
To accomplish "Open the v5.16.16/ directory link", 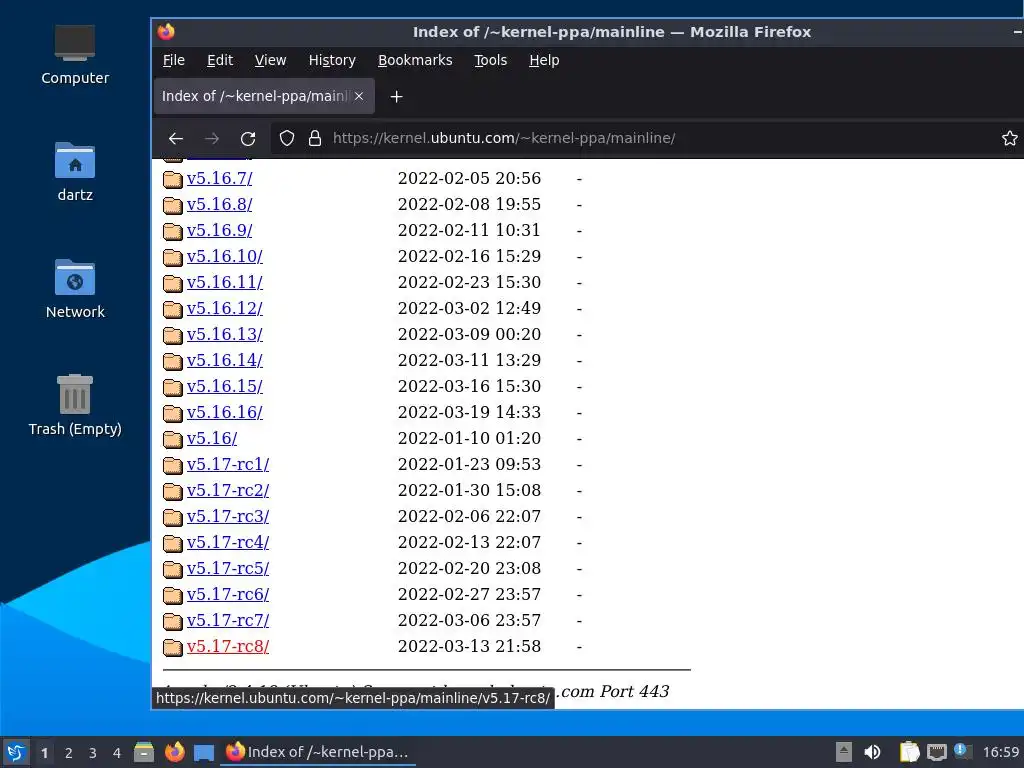I will click(x=225, y=412).
